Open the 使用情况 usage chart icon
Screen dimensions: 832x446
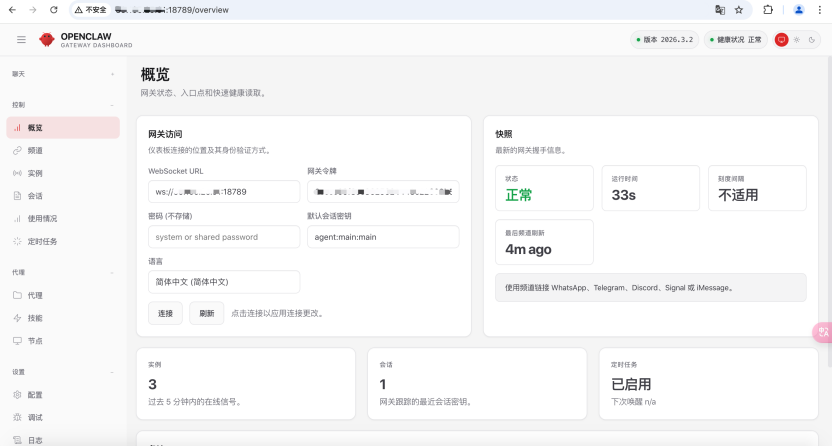pyautogui.click(x=18, y=218)
